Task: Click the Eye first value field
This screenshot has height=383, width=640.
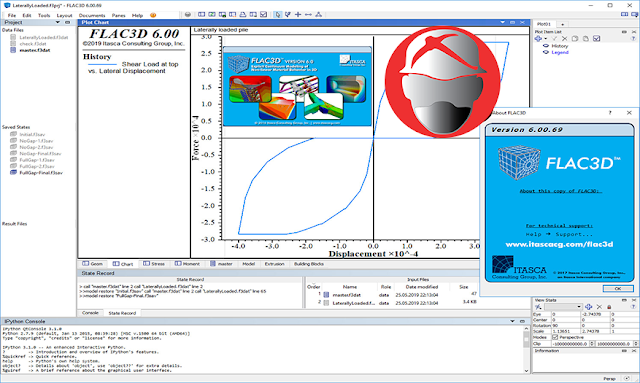Action: pyautogui.click(x=566, y=314)
